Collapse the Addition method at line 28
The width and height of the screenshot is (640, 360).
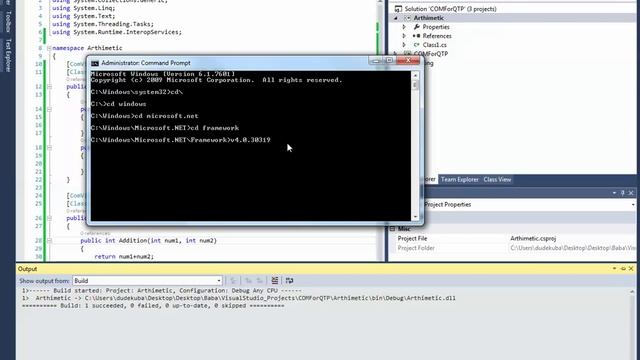[x=49, y=241]
